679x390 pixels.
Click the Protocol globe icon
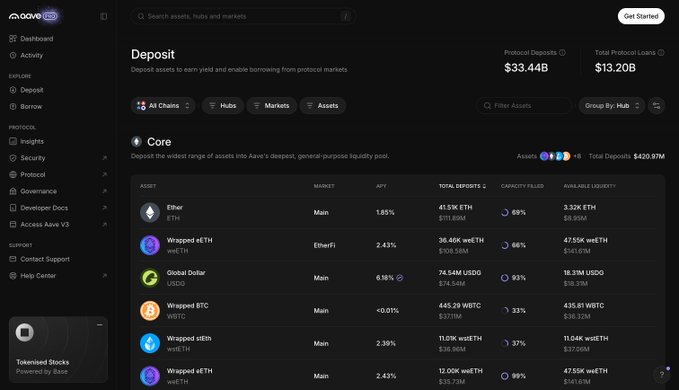[x=13, y=174]
